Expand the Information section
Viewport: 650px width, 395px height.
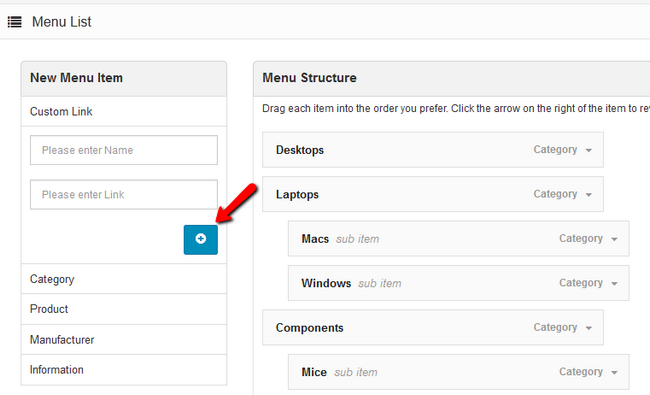click(x=124, y=370)
